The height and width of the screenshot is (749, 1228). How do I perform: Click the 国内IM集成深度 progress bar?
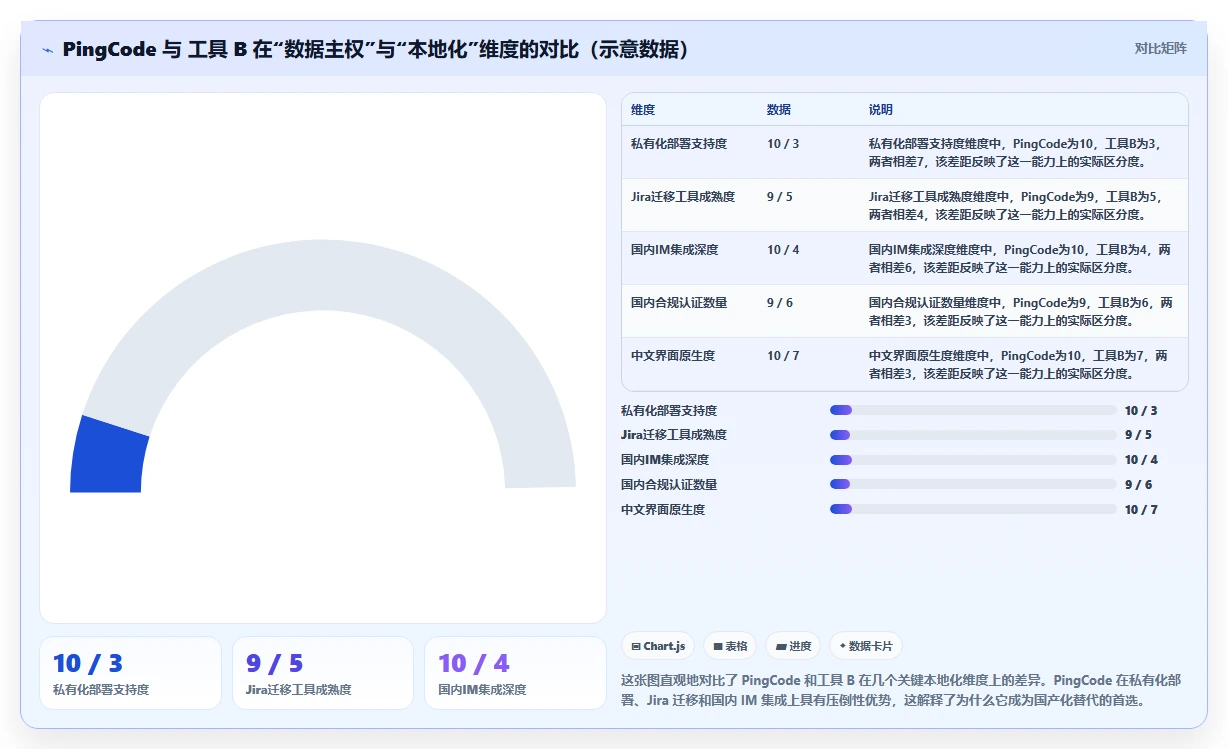tap(973, 460)
